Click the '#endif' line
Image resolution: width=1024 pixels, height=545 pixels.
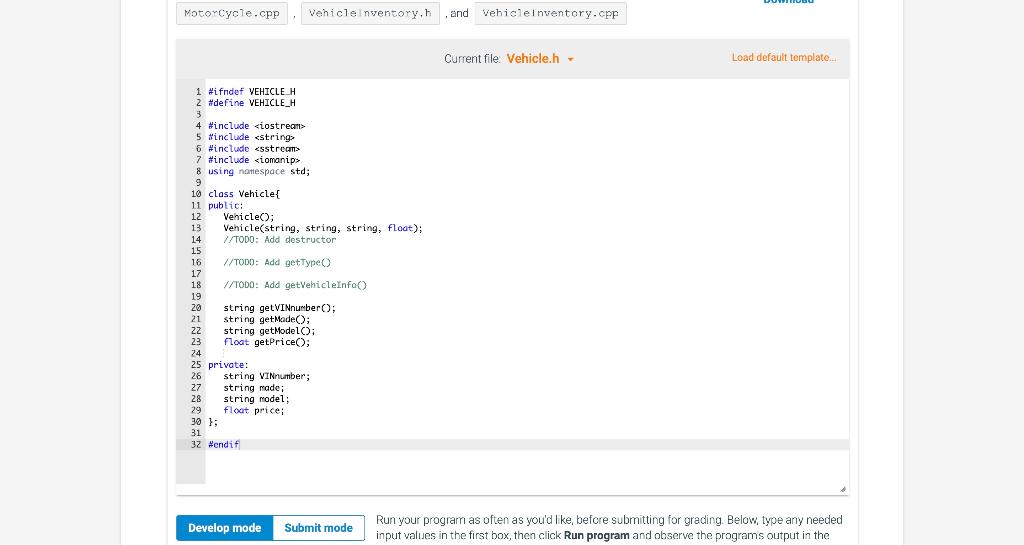tap(223, 444)
